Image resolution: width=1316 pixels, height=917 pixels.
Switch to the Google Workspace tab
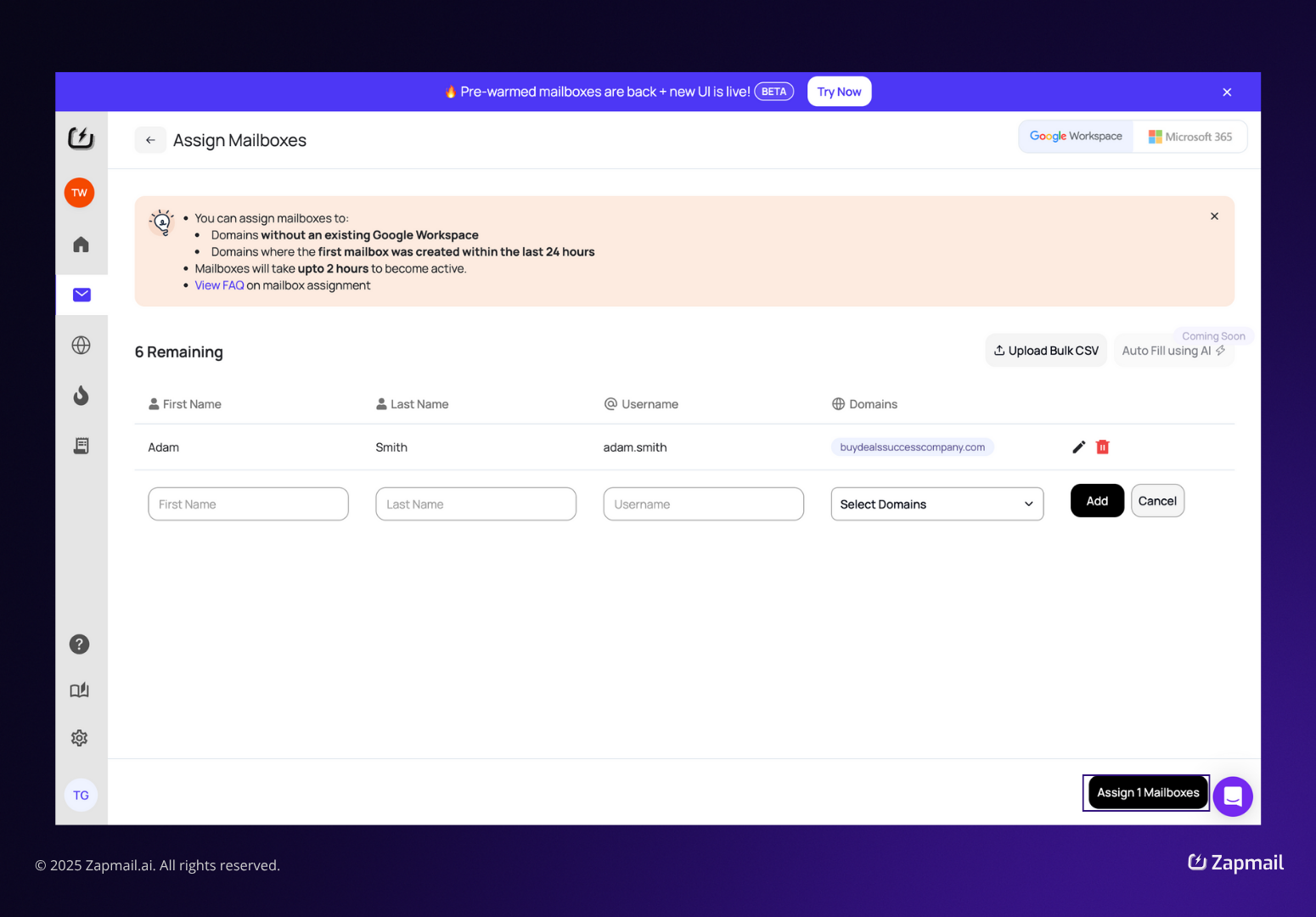coord(1076,137)
